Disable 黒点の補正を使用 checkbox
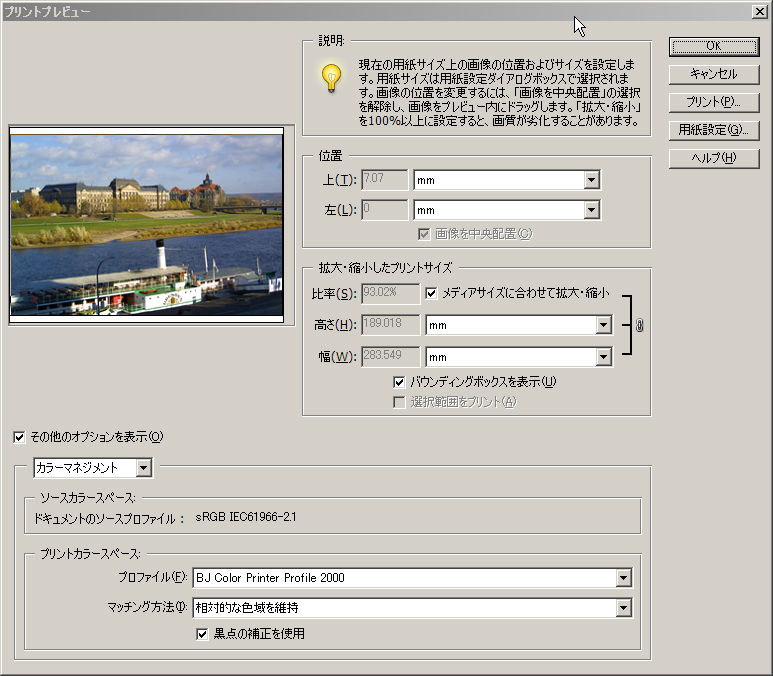773x676 pixels. pyautogui.click(x=201, y=633)
